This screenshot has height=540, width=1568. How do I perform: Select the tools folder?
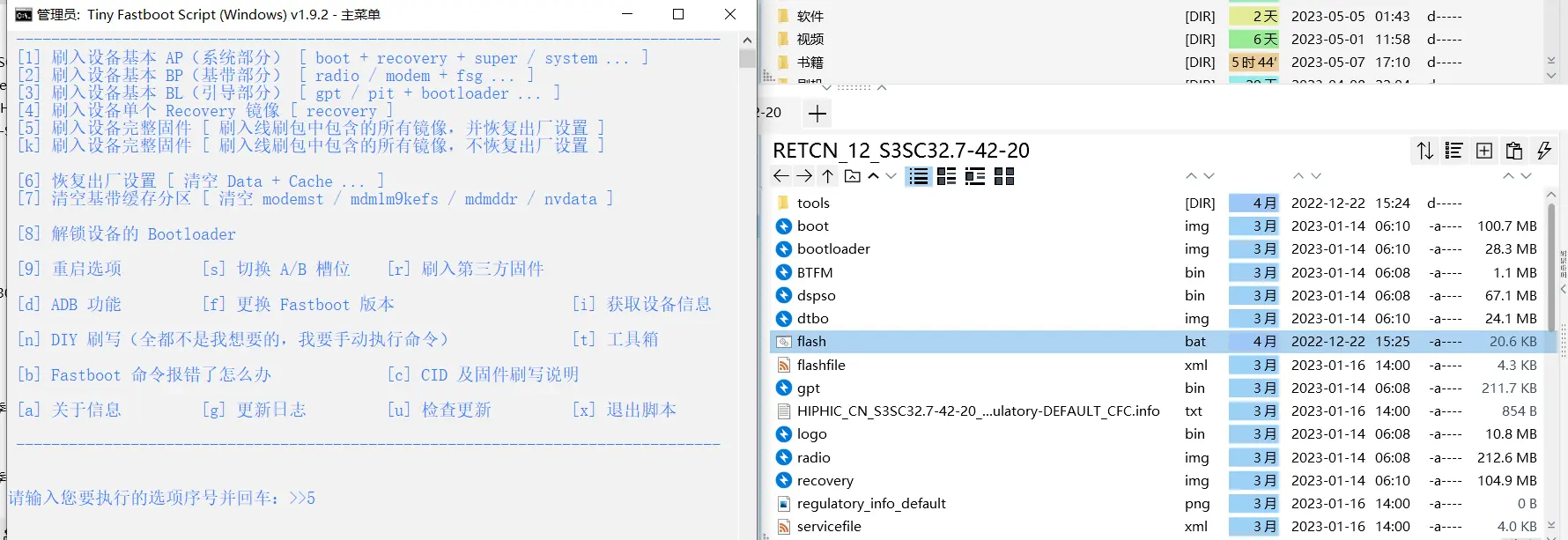click(x=813, y=203)
